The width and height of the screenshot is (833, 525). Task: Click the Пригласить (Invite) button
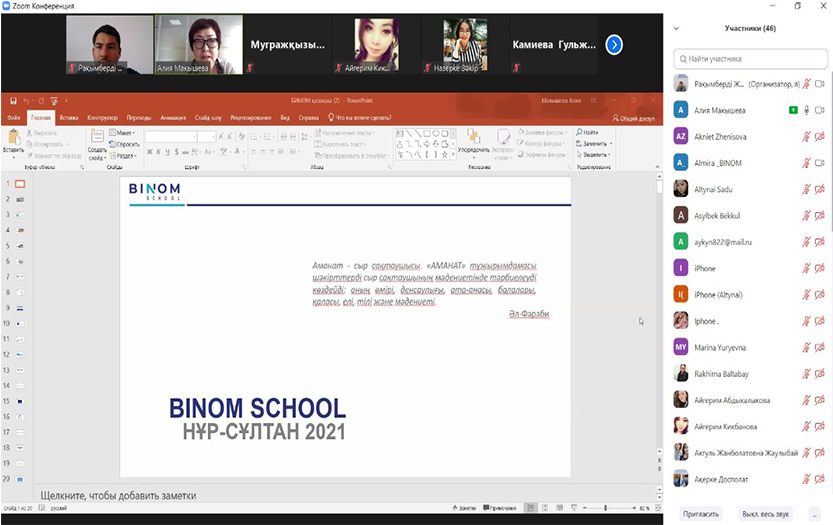701,514
